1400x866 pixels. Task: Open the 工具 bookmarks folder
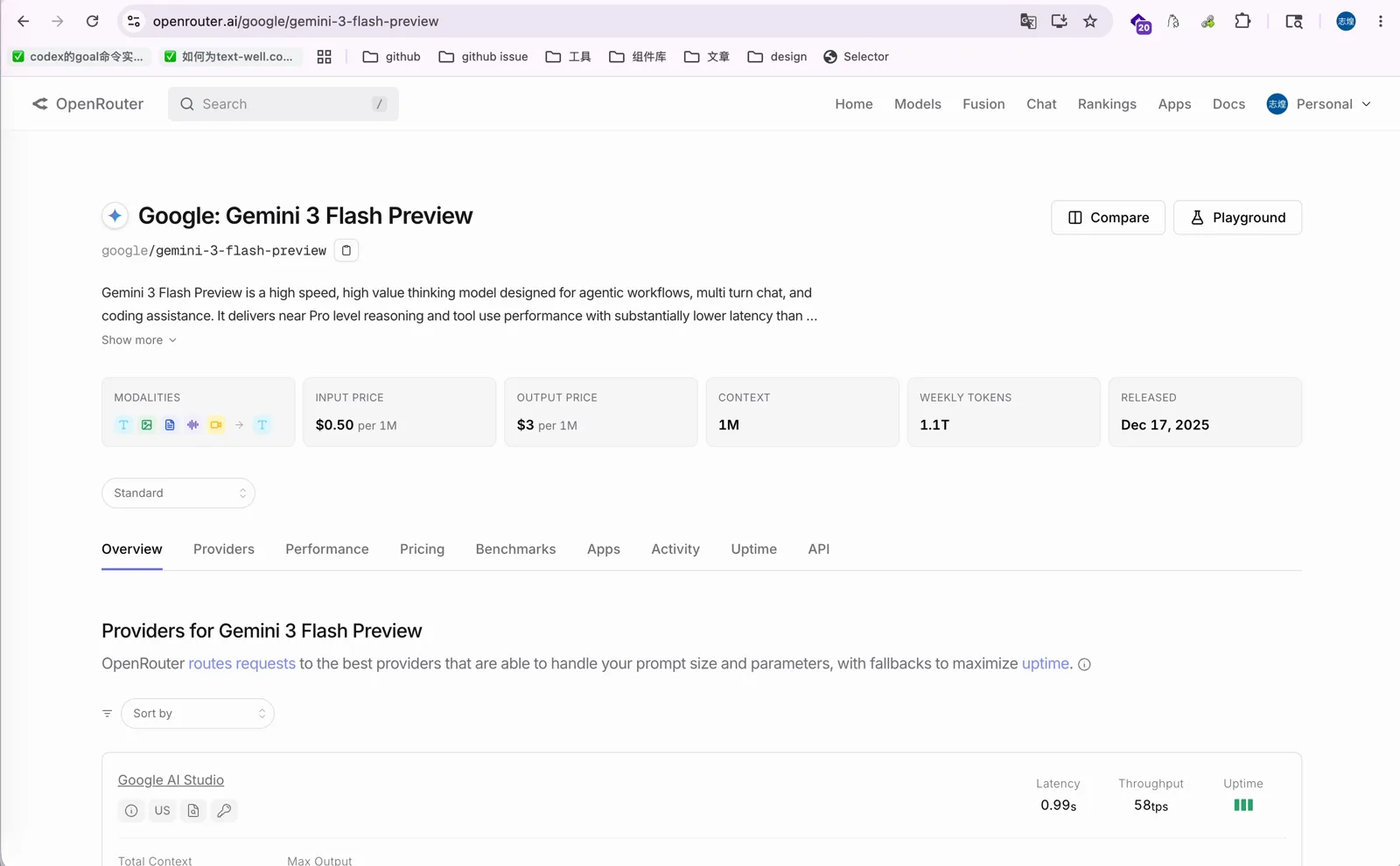click(568, 57)
